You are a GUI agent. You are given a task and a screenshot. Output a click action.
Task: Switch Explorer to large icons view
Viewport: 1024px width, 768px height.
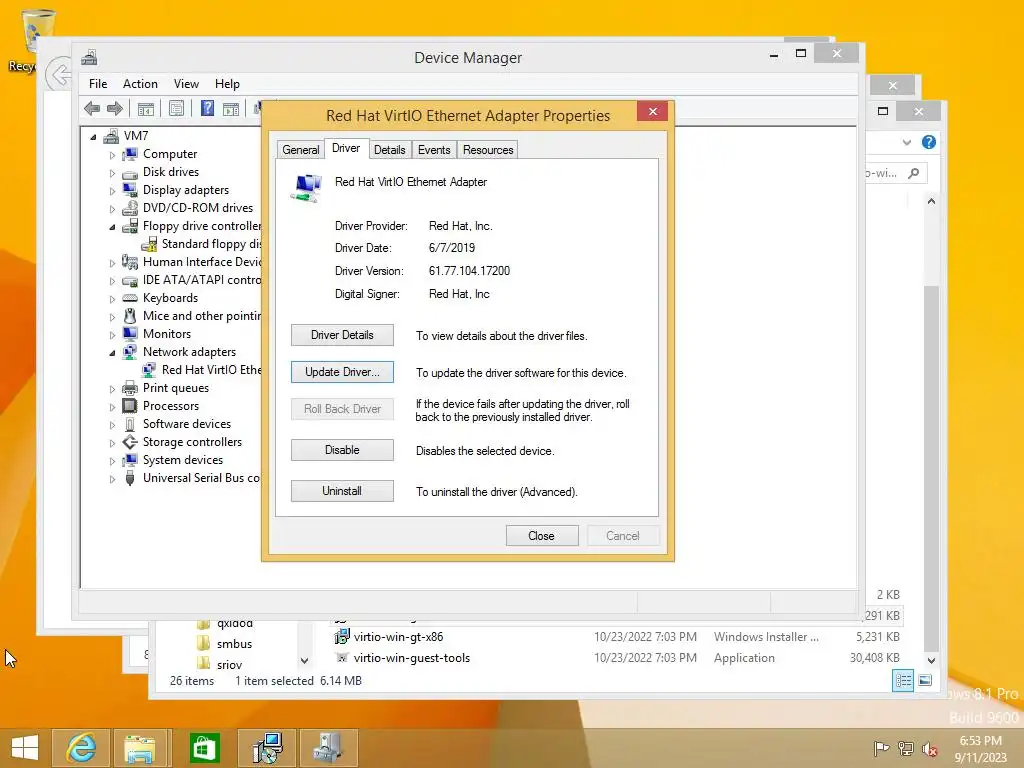[925, 681]
